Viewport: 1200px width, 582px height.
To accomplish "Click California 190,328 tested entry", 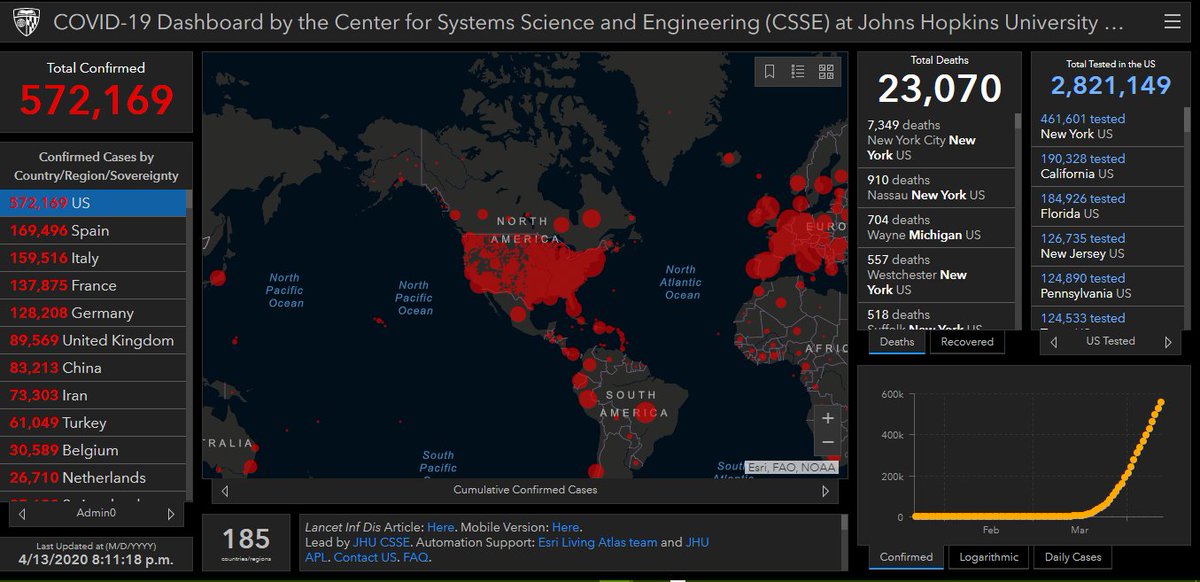I will click(1108, 166).
